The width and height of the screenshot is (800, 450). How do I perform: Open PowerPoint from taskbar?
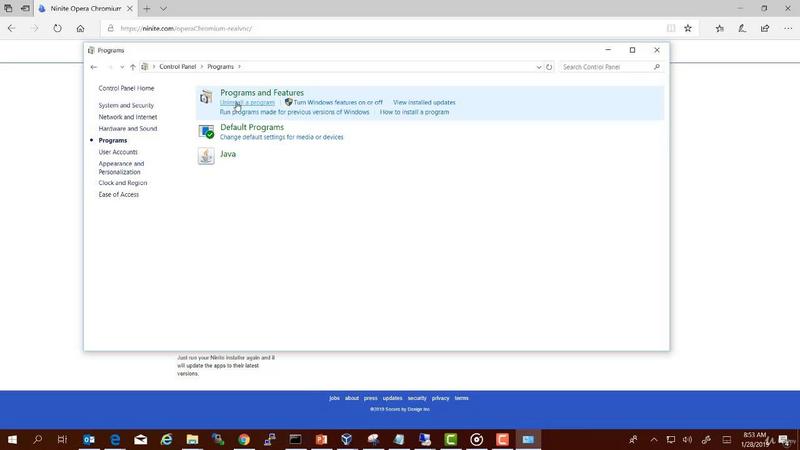321,439
